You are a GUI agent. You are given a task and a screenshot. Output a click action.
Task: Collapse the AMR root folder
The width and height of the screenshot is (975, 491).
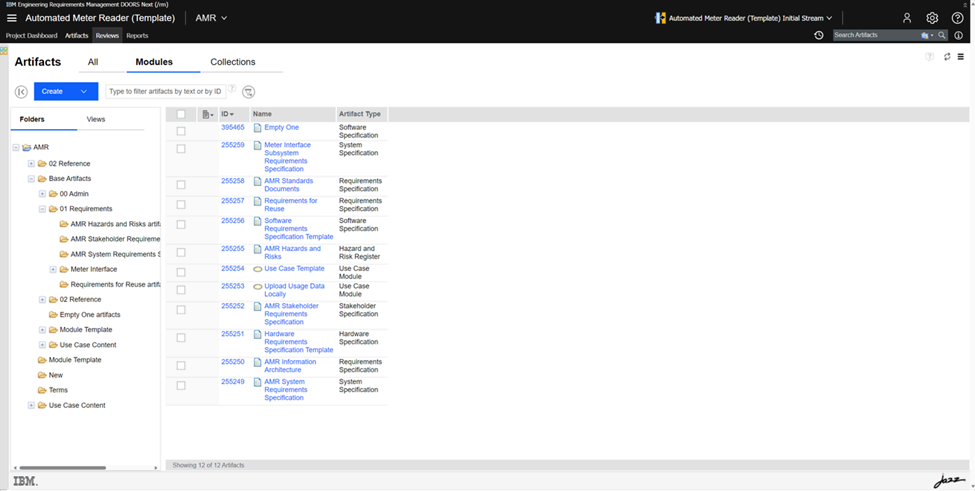point(16,148)
